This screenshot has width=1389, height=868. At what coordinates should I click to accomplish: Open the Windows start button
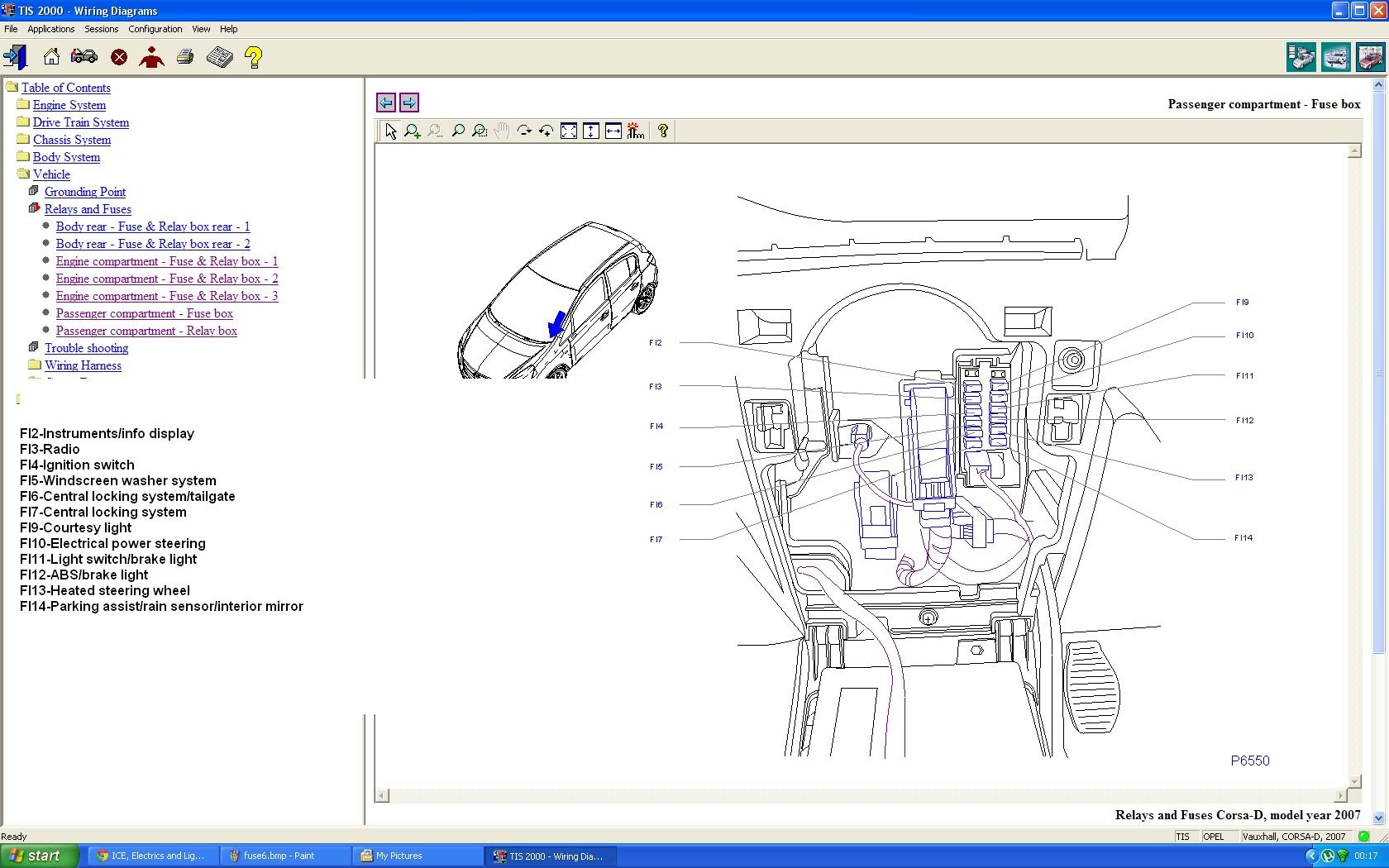pyautogui.click(x=40, y=856)
